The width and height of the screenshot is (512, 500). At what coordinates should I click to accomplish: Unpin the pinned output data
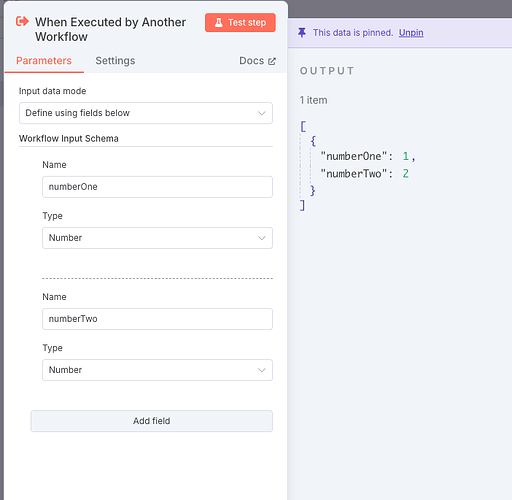coord(411,33)
